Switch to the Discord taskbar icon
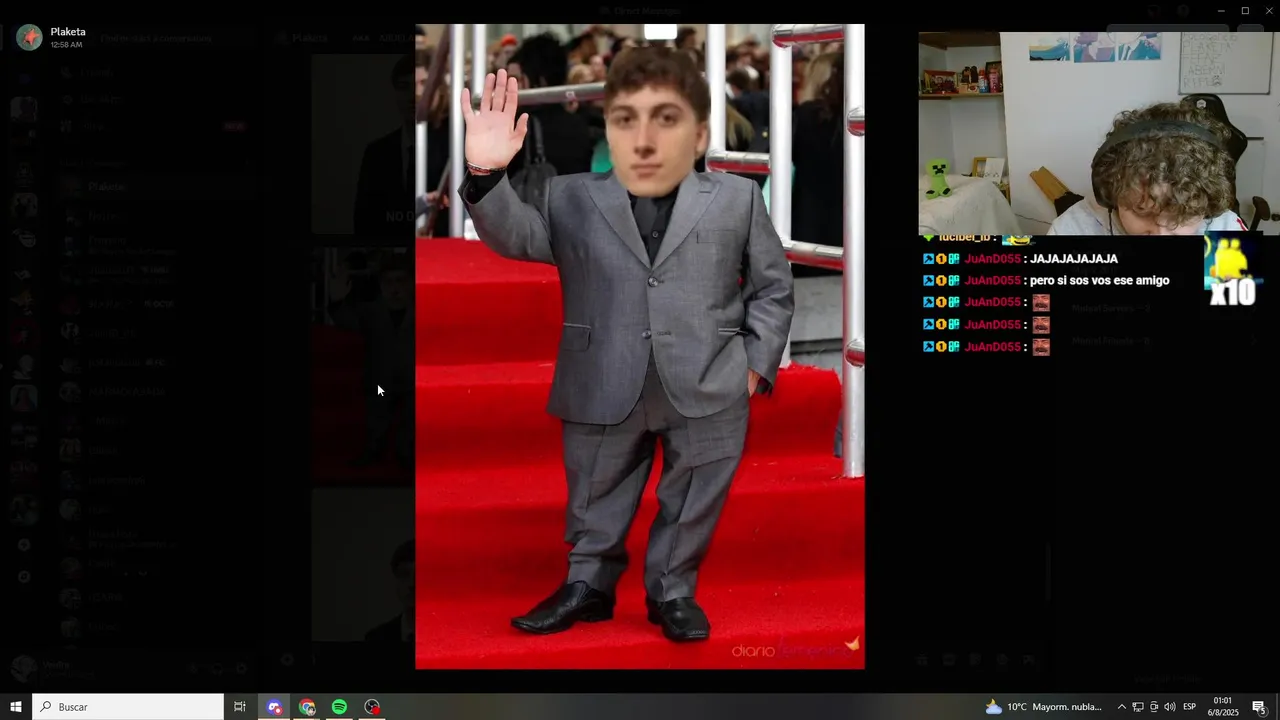Image resolution: width=1280 pixels, height=720 pixels. 274,707
